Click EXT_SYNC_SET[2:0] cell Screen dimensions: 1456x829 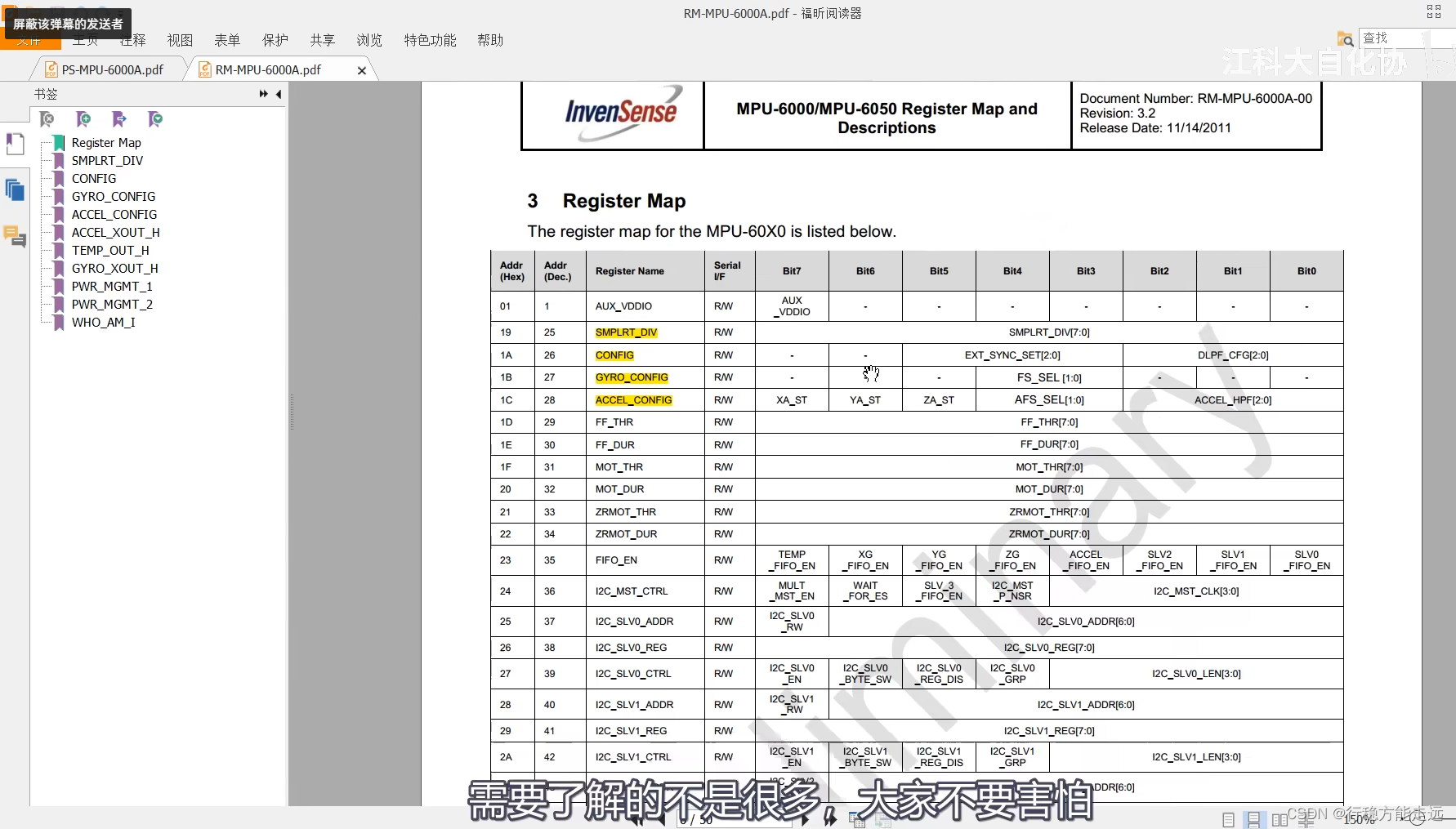pos(1012,355)
